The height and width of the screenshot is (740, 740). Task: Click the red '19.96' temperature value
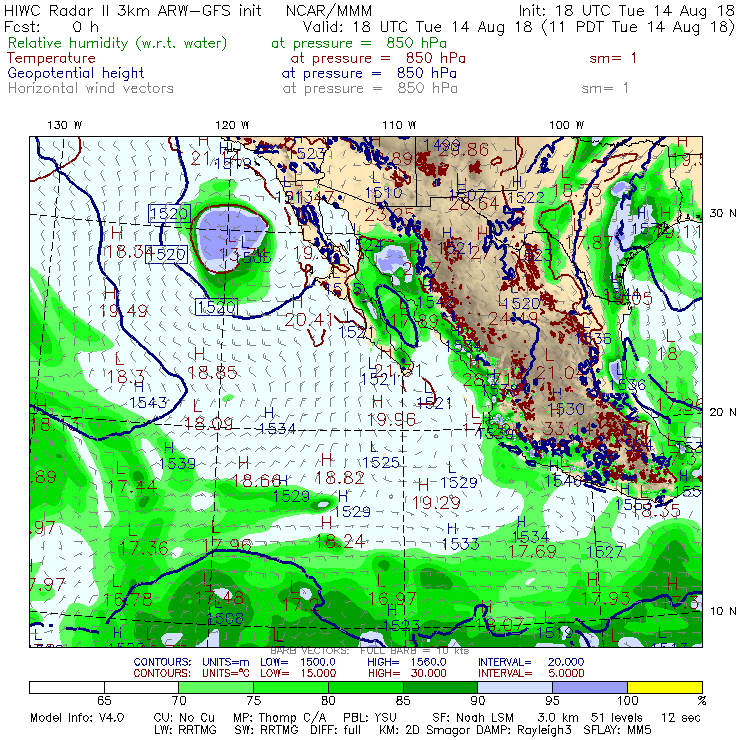pyautogui.click(x=392, y=420)
